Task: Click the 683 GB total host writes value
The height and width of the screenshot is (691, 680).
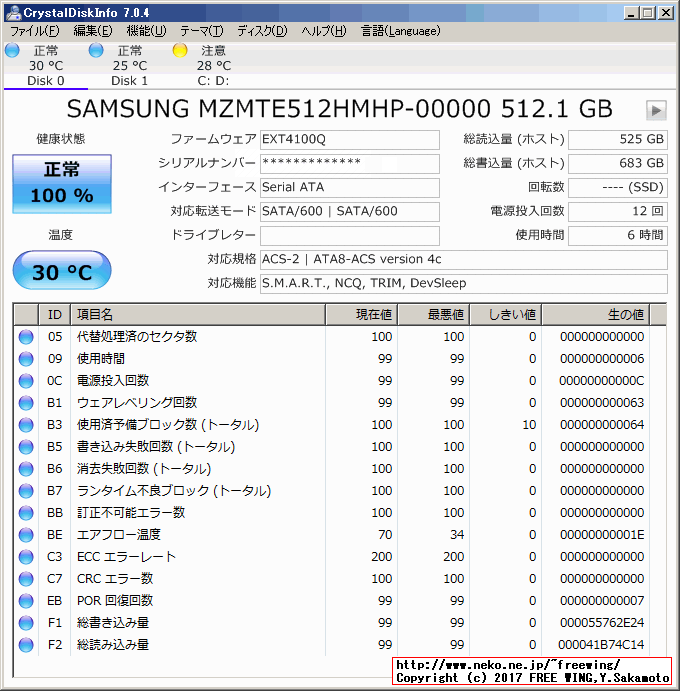Action: pos(618,163)
